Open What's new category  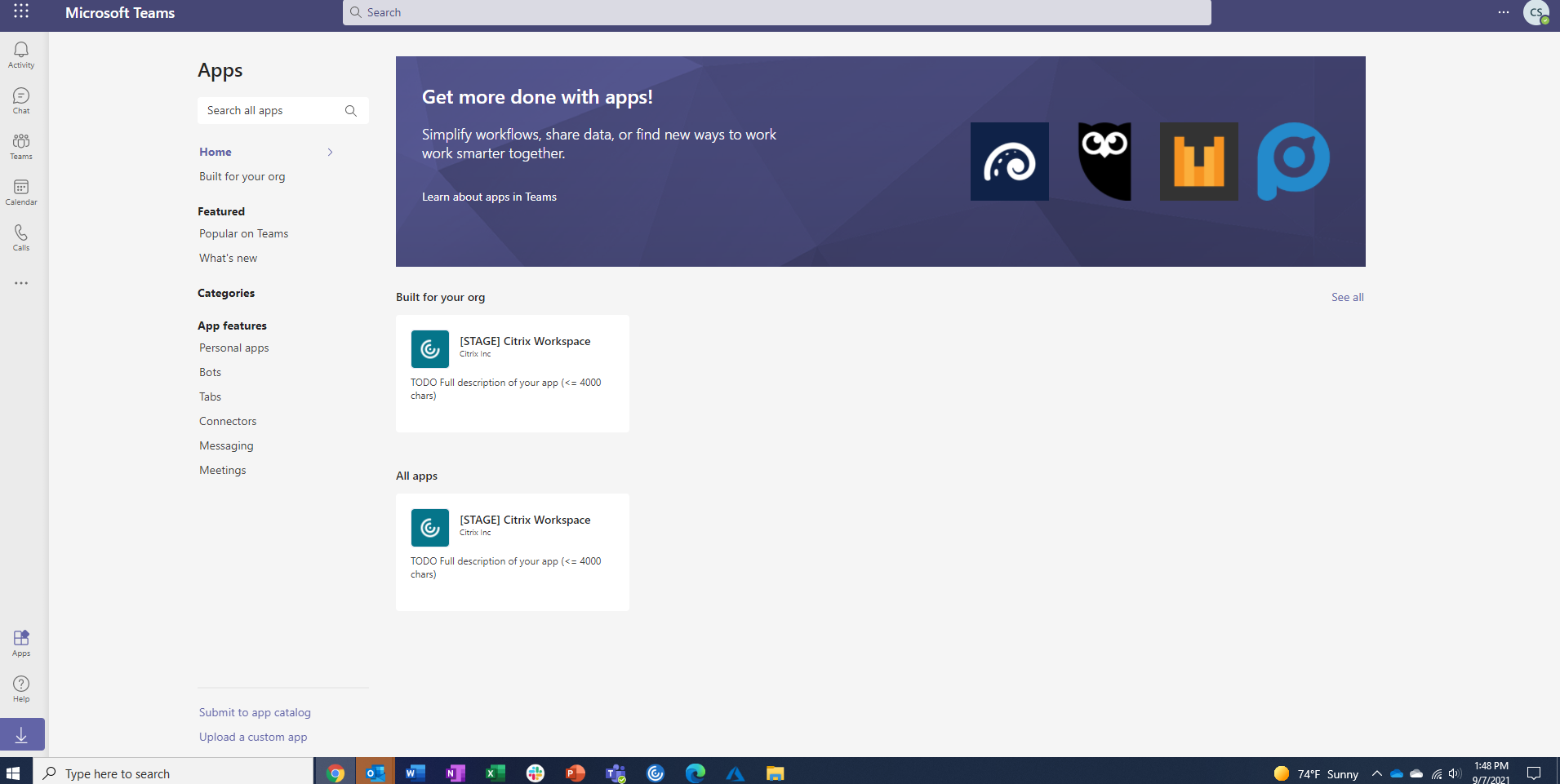click(x=229, y=258)
